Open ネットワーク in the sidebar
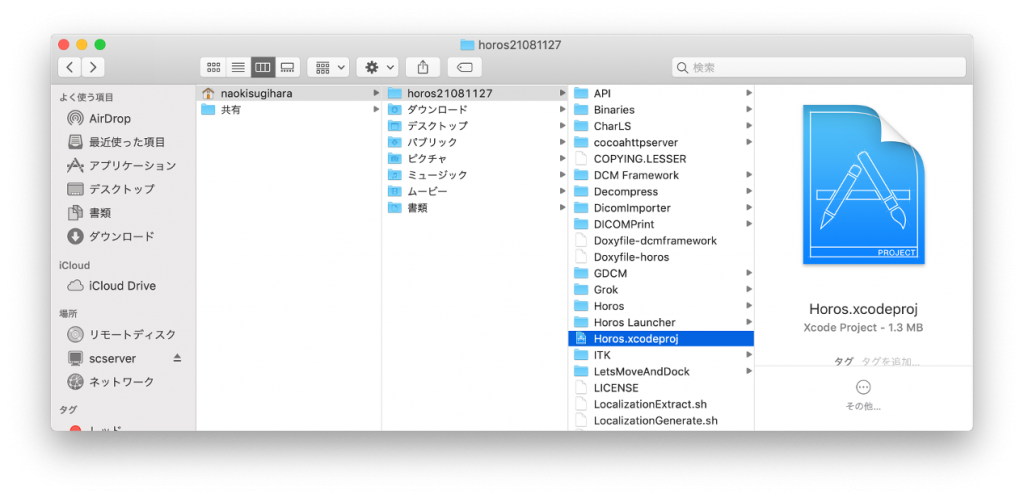The width and height of the screenshot is (1024, 498). pyautogui.click(x=110, y=382)
